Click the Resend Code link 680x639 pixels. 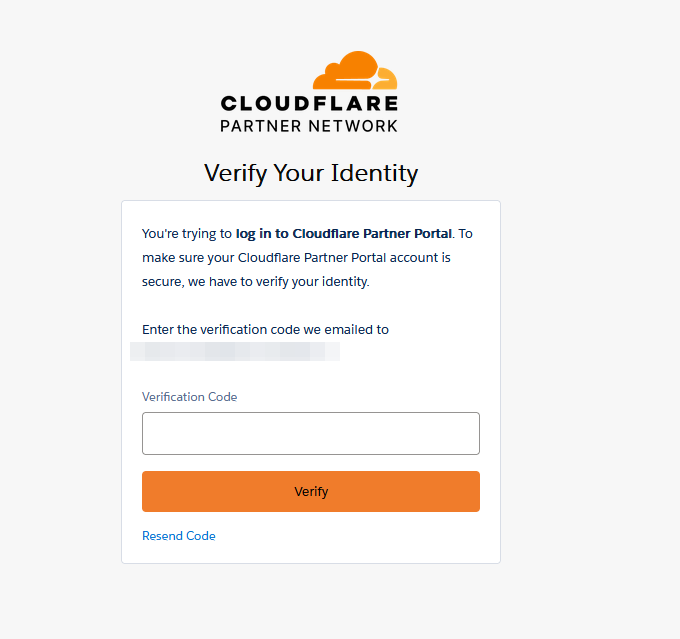coord(179,536)
